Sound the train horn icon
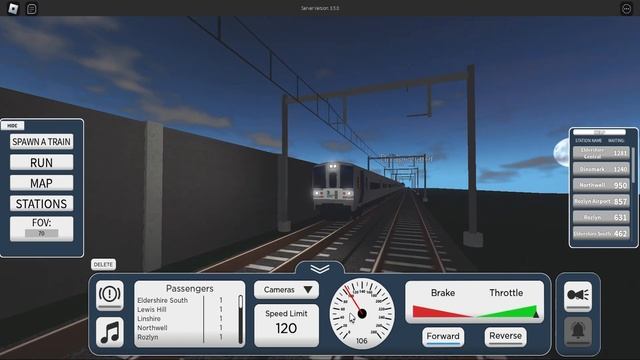640x360 pixels. [x=578, y=296]
